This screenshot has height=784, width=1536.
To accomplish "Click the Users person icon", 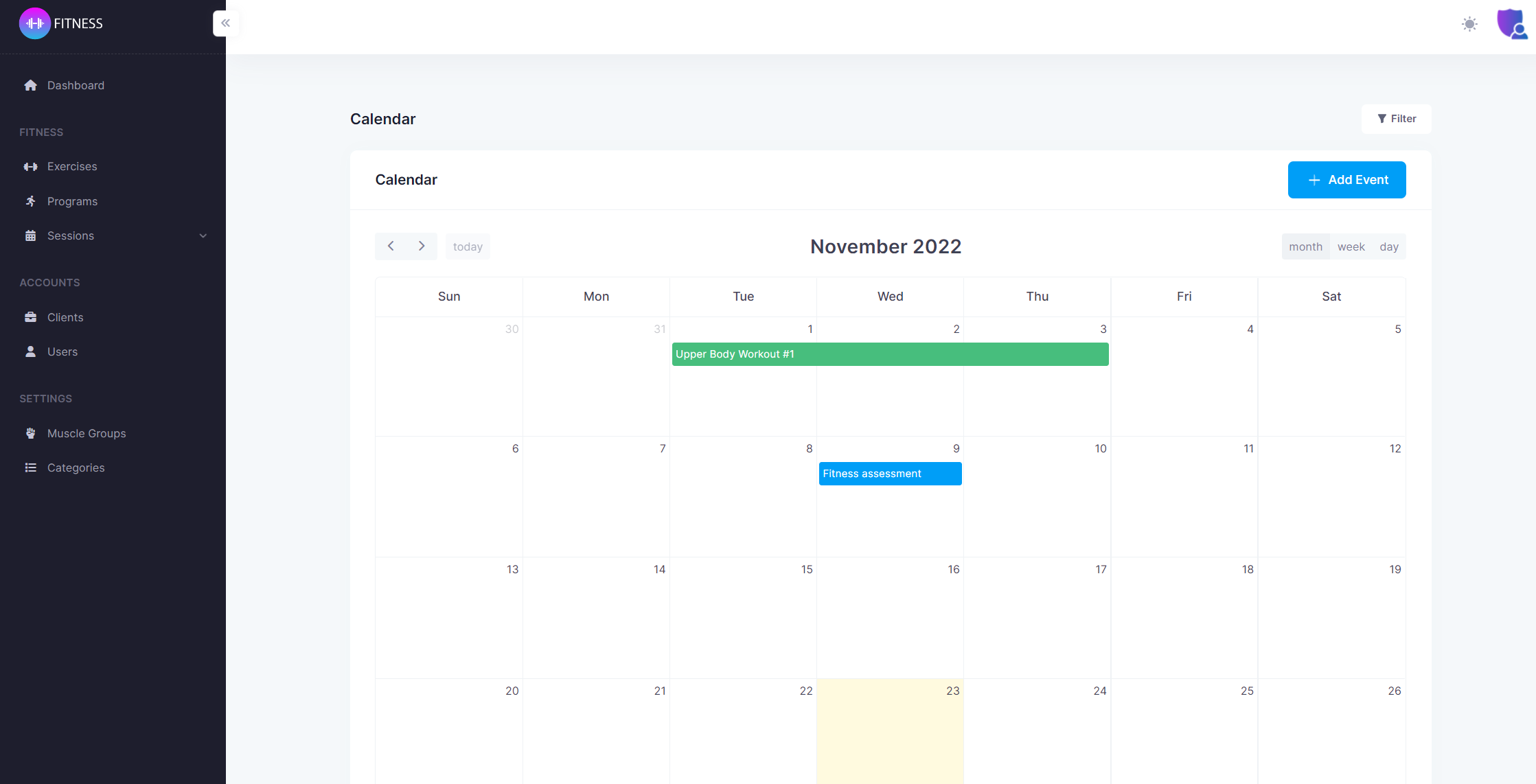I will [x=30, y=351].
